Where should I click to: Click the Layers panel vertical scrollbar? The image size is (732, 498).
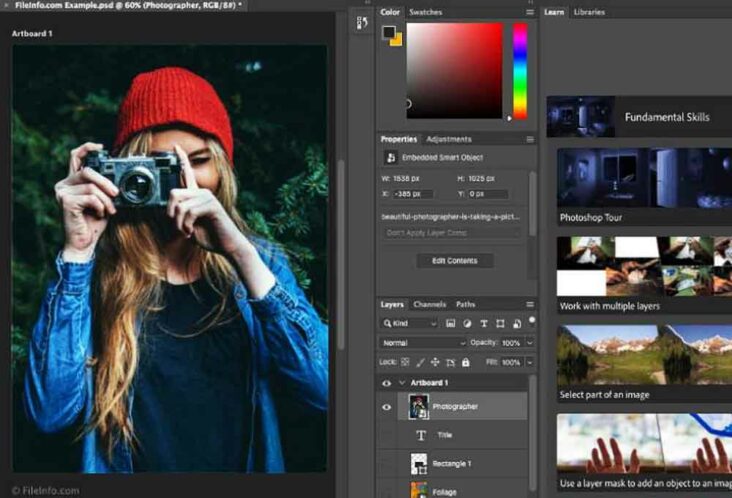(x=533, y=434)
